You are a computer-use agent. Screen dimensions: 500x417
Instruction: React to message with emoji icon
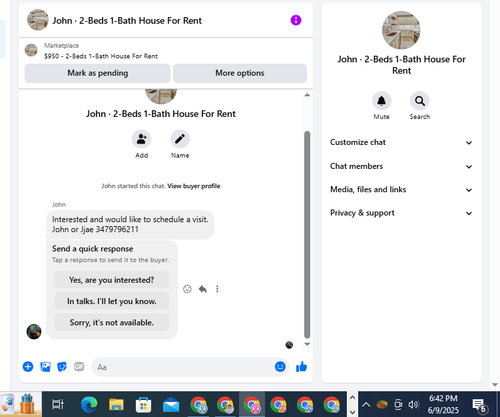coord(187,289)
